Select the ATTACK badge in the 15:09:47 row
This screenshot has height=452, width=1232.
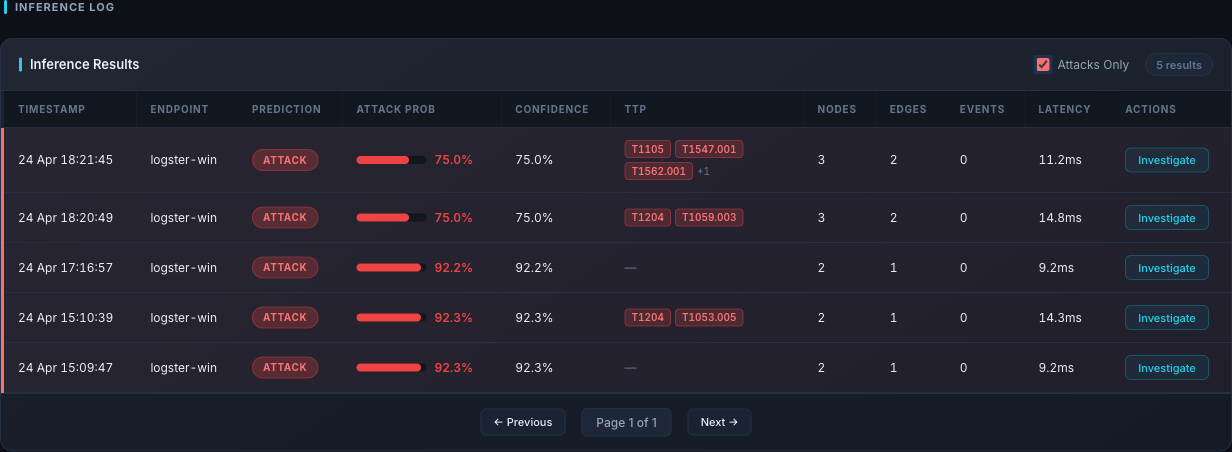[285, 367]
